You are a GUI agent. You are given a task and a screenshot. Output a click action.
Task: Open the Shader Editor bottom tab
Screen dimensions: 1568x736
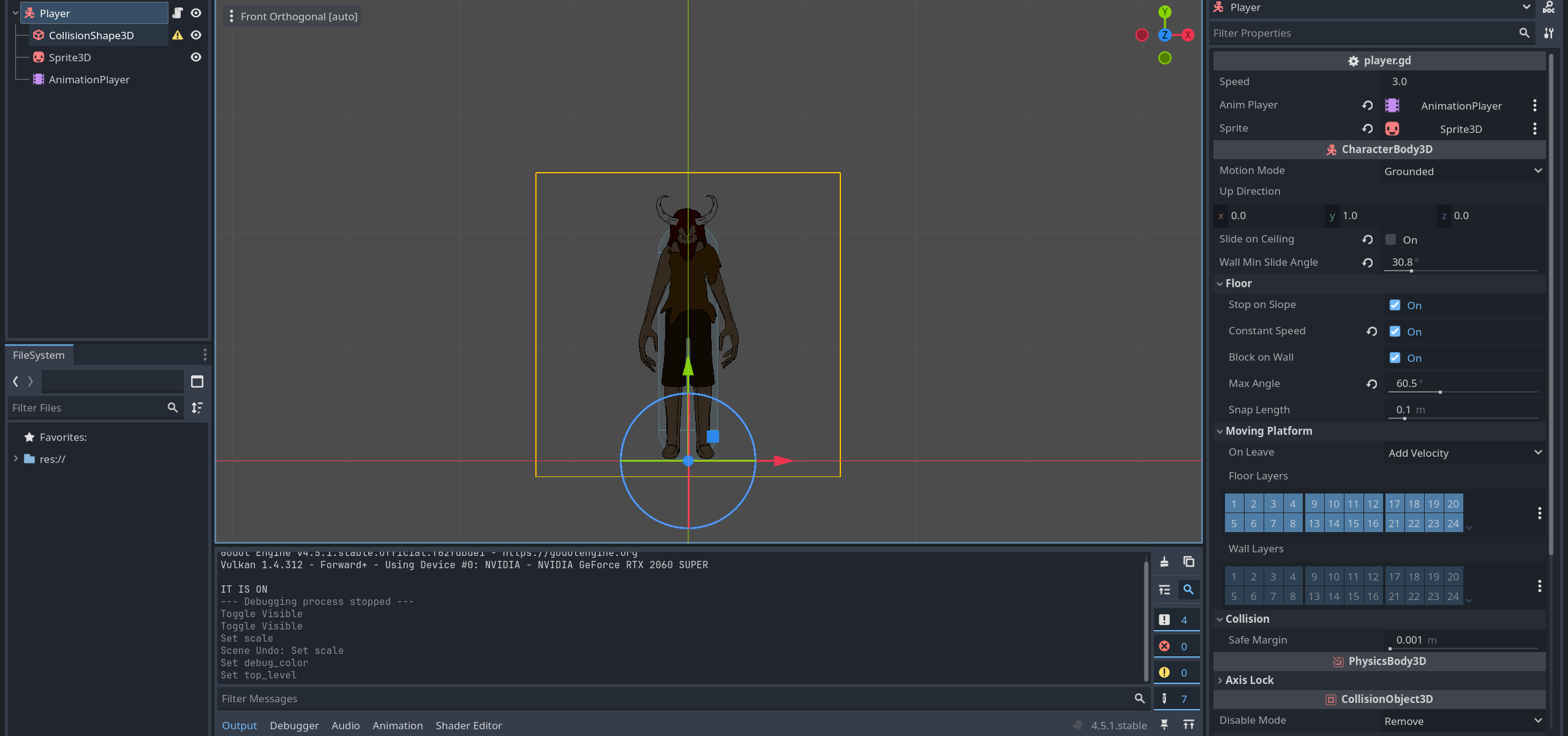click(x=469, y=726)
